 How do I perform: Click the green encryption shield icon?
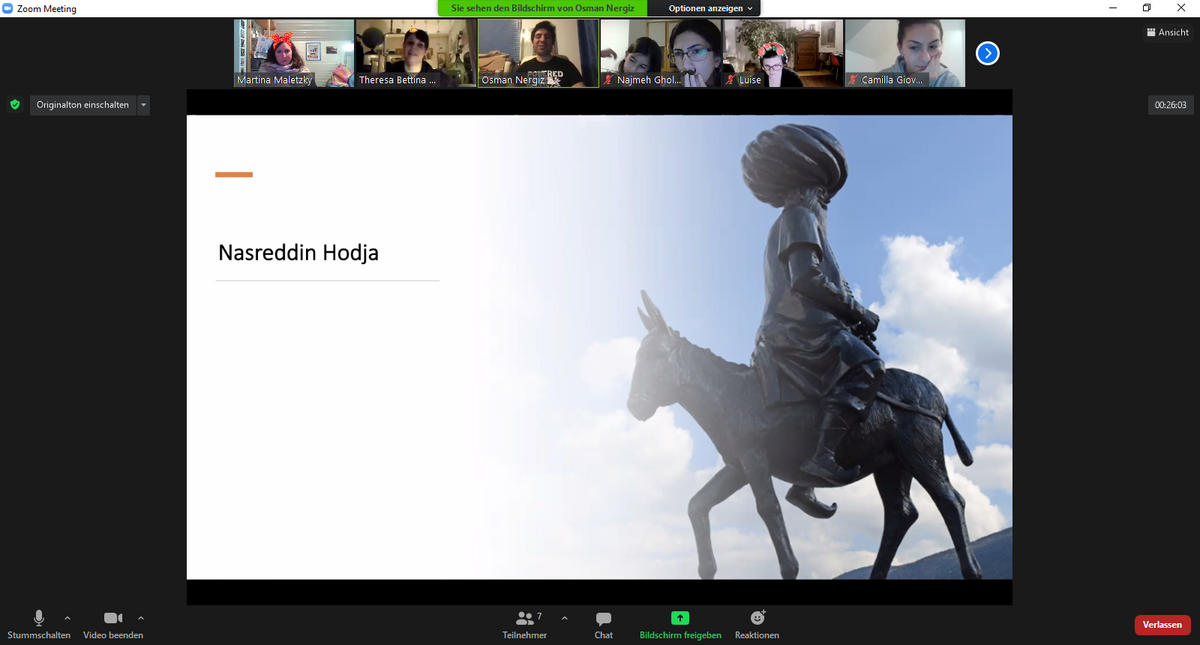pyautogui.click(x=14, y=104)
